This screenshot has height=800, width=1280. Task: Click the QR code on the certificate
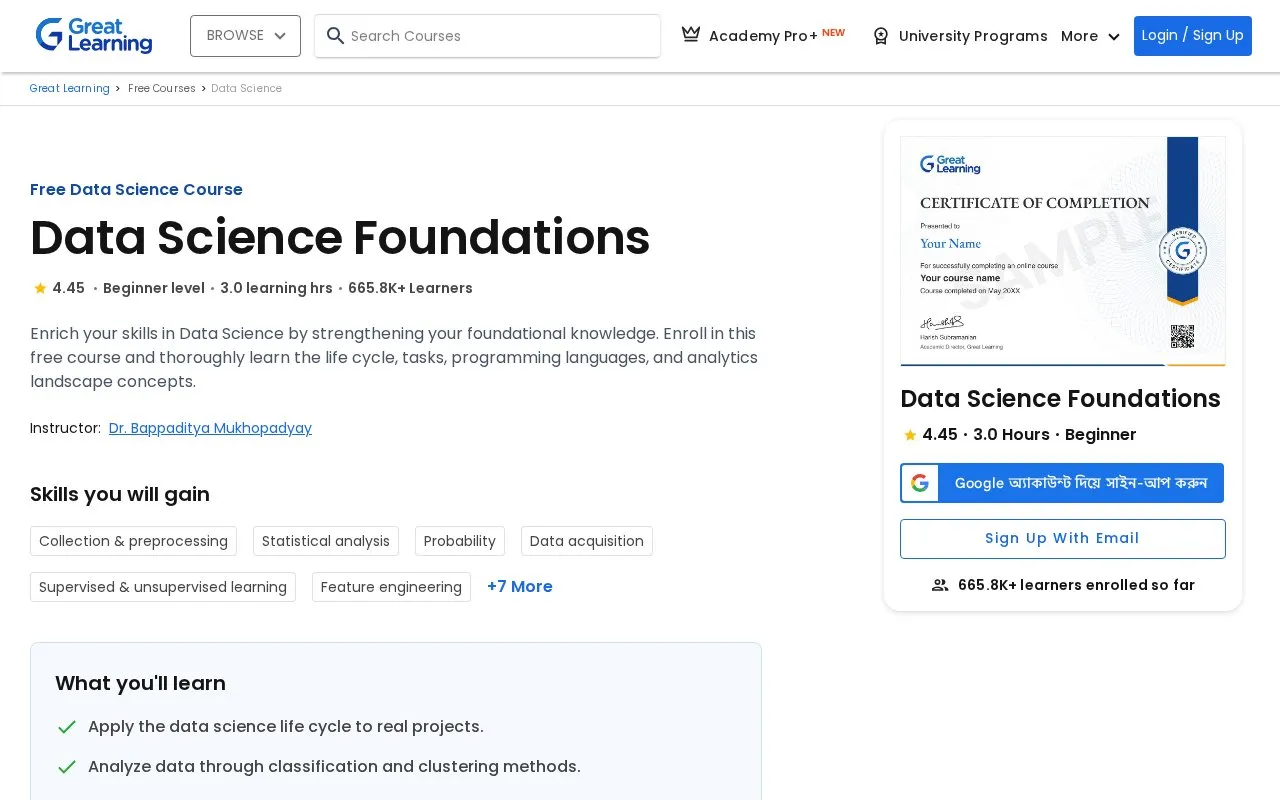1182,336
